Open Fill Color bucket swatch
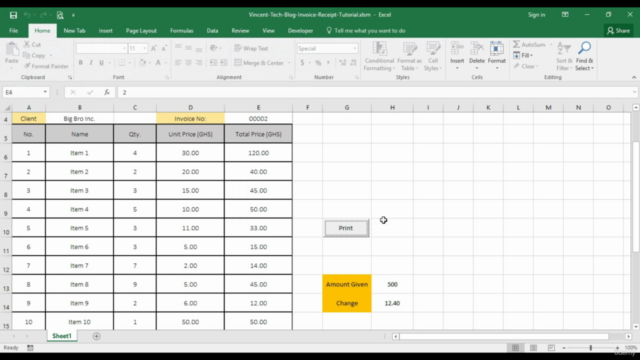Viewport: 640px width, 360px height. (142, 63)
